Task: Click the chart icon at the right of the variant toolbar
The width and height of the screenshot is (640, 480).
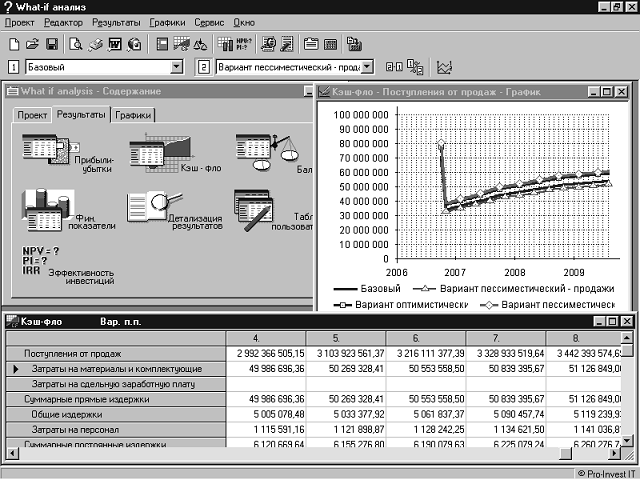Action: (x=444, y=67)
